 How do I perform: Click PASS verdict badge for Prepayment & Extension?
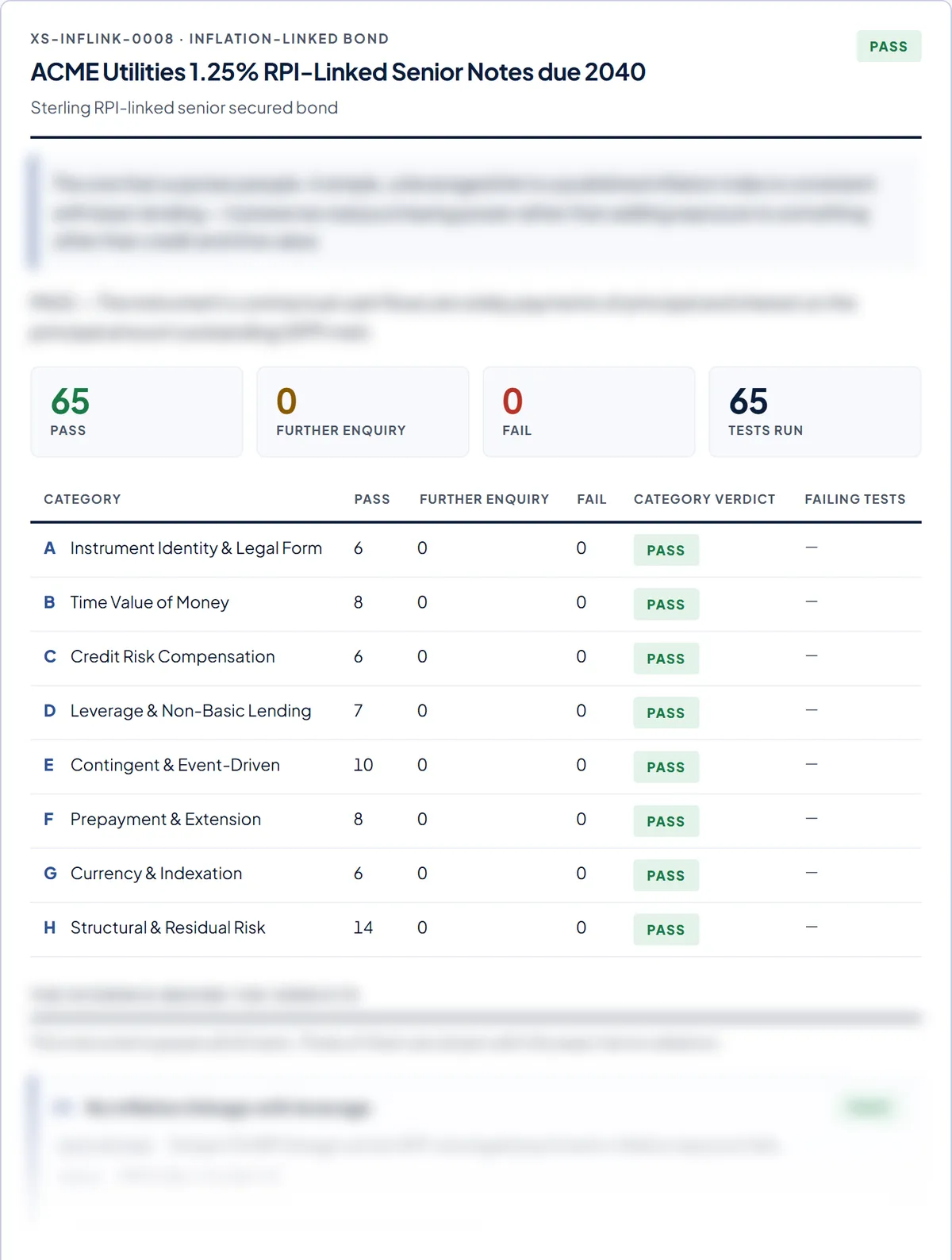coord(666,821)
